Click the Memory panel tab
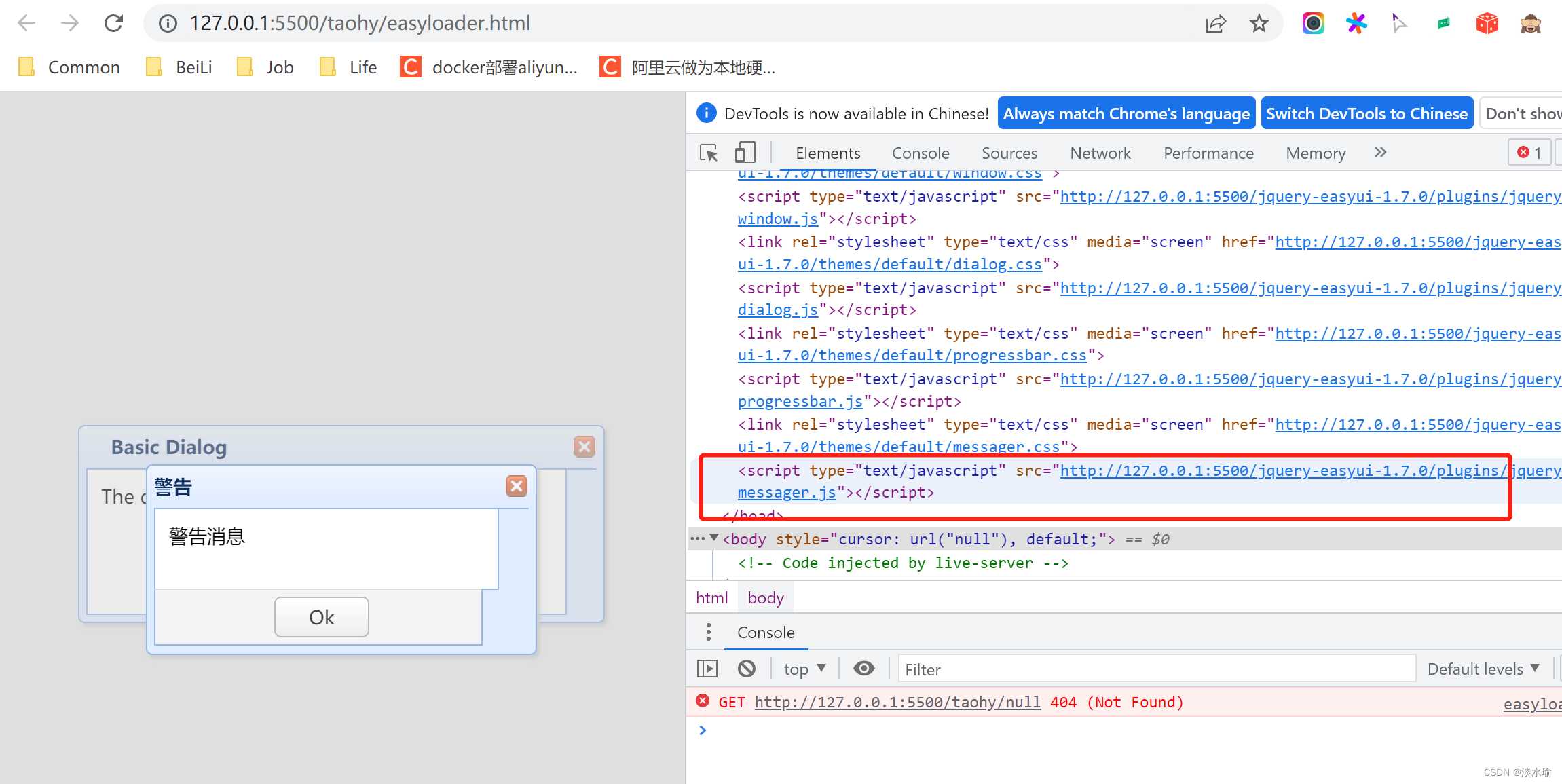This screenshot has width=1562, height=784. pos(1316,153)
